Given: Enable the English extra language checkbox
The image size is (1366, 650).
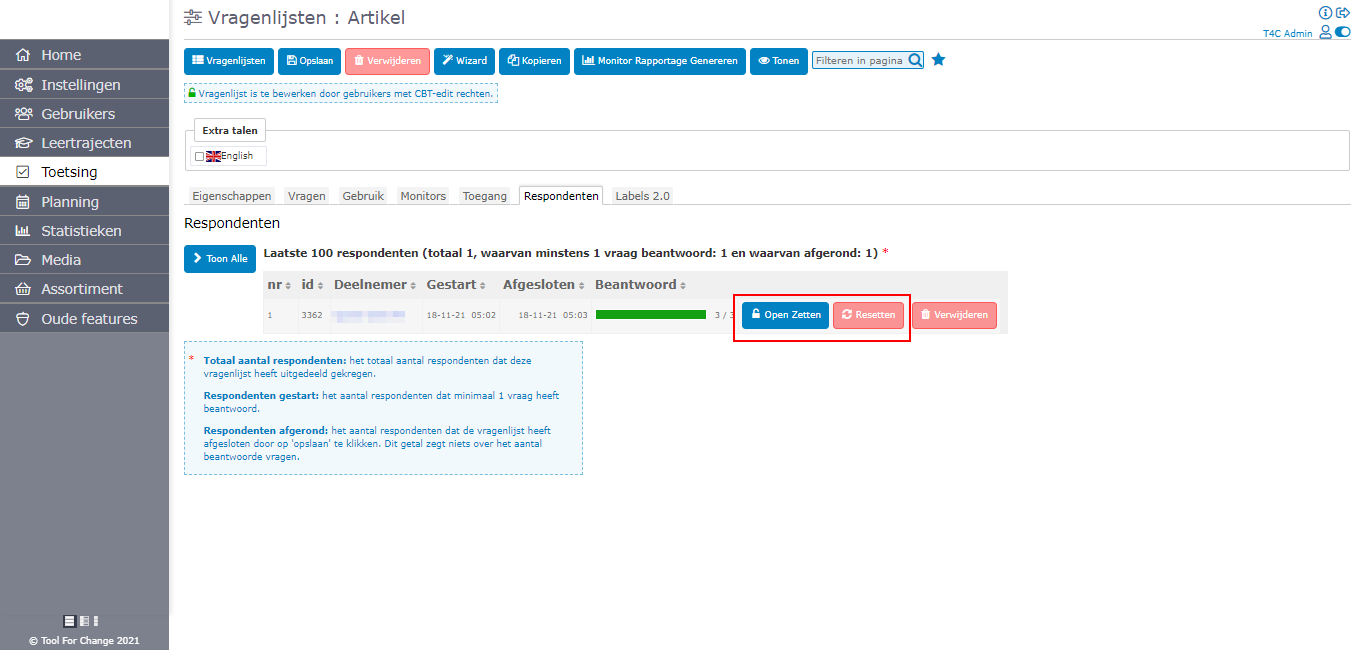Looking at the screenshot, I should (199, 156).
